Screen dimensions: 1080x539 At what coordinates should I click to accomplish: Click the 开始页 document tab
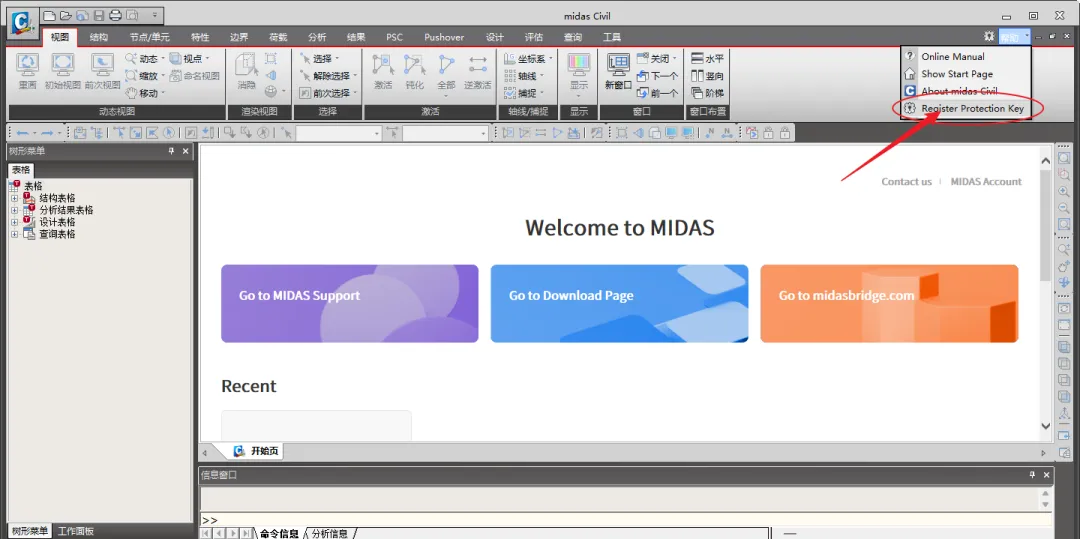point(256,452)
